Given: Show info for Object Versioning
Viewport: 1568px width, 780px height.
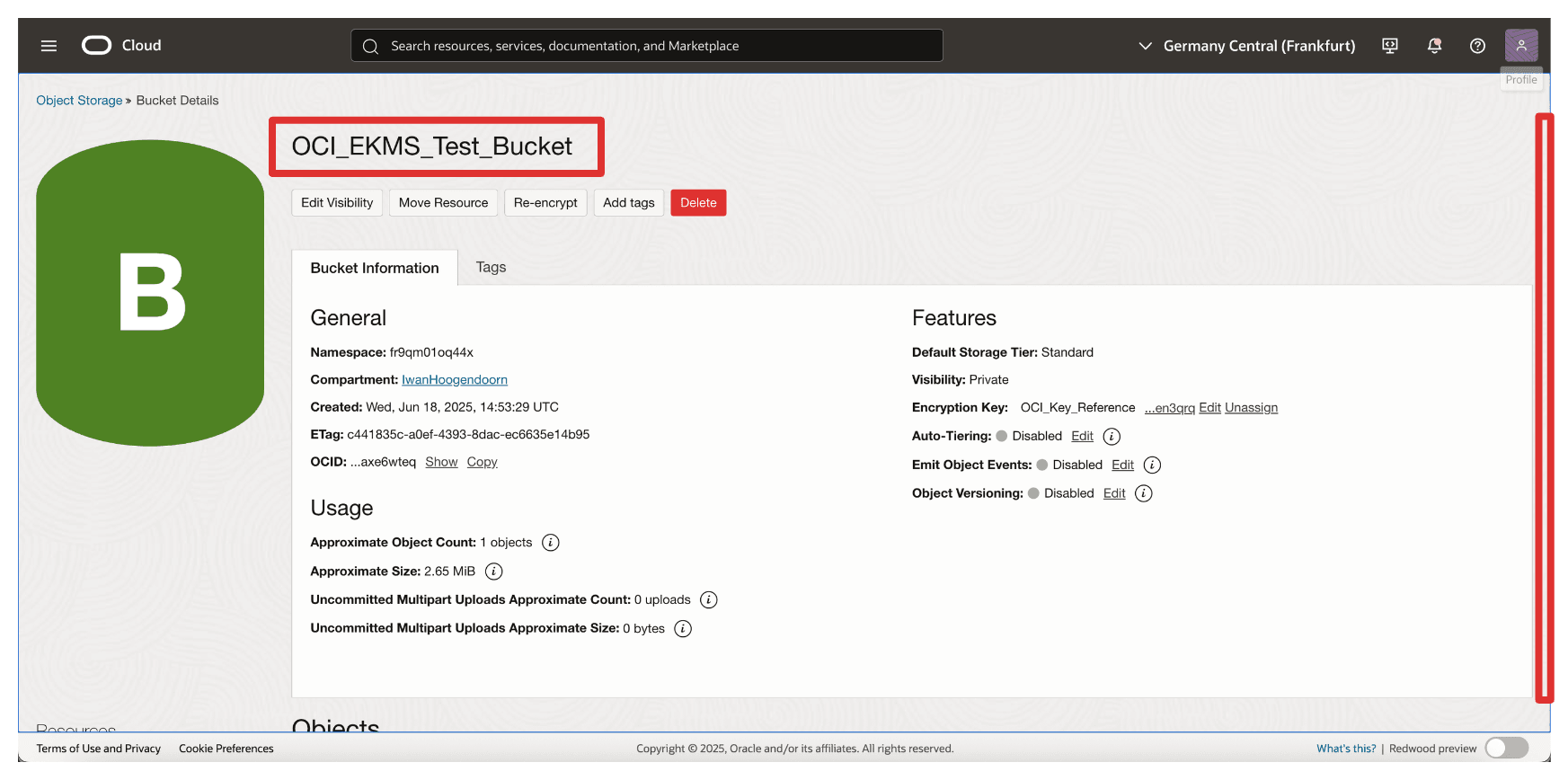Looking at the screenshot, I should [x=1144, y=493].
